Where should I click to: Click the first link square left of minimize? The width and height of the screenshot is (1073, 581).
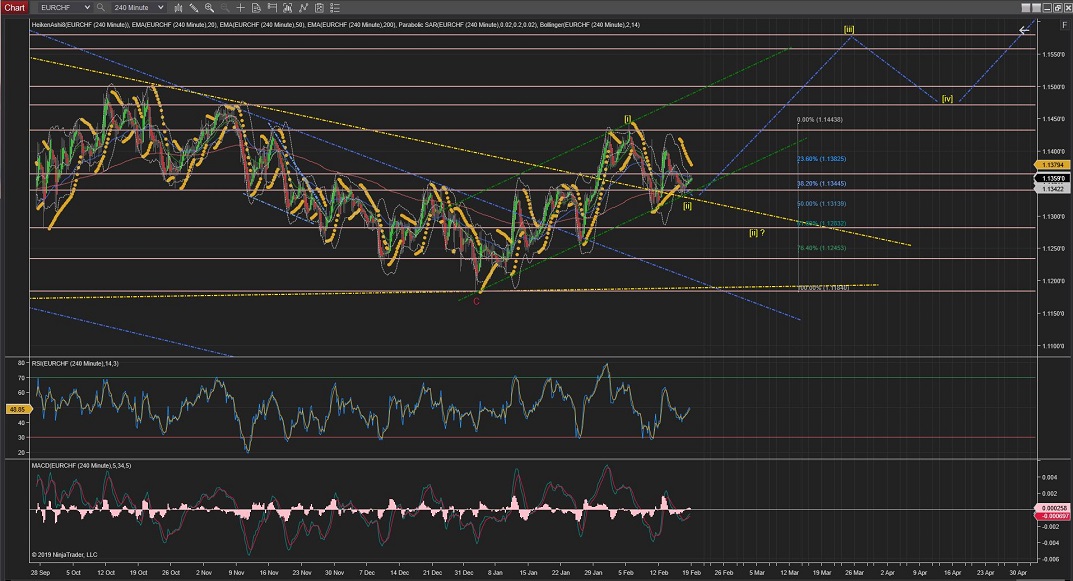pos(1026,8)
